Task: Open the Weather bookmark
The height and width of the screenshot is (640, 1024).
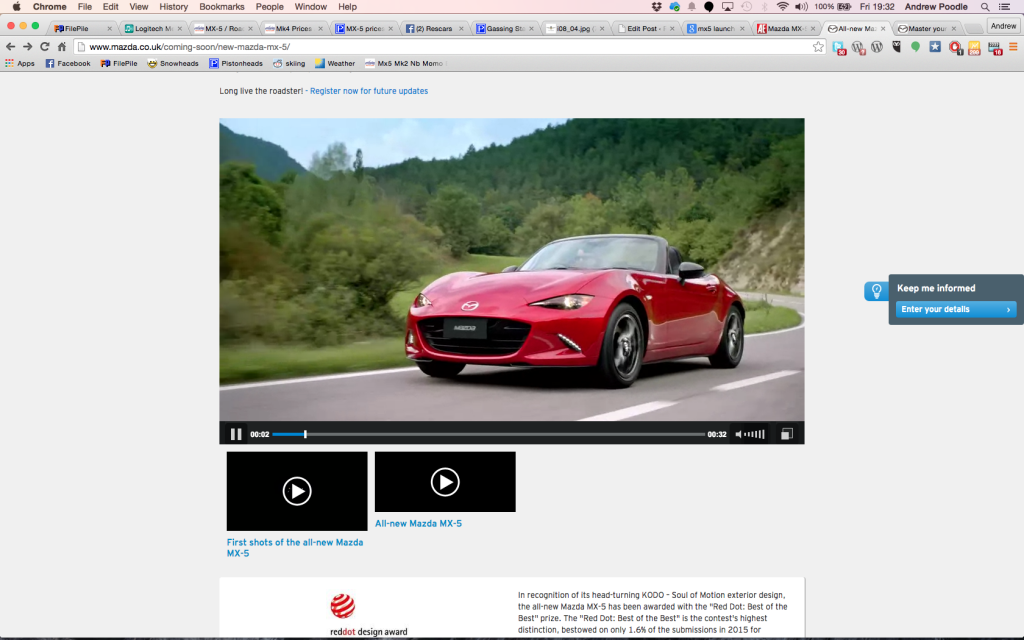Action: coord(335,63)
